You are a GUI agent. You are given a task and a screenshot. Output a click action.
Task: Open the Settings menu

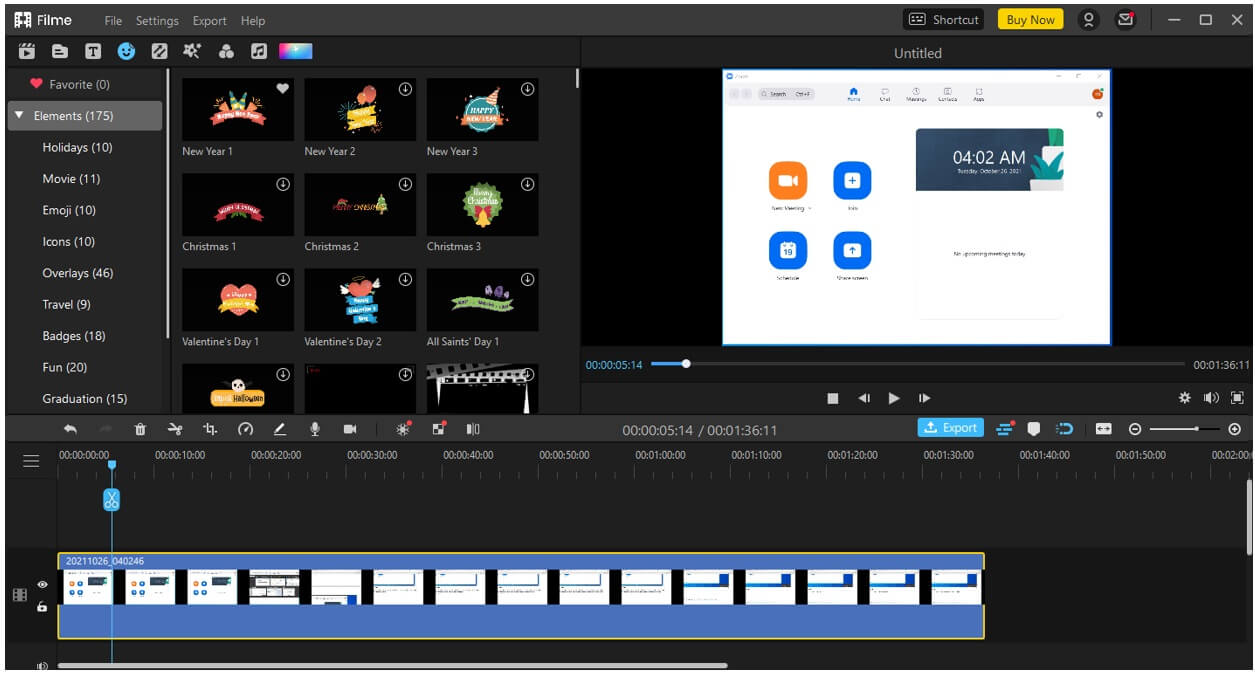click(x=157, y=20)
